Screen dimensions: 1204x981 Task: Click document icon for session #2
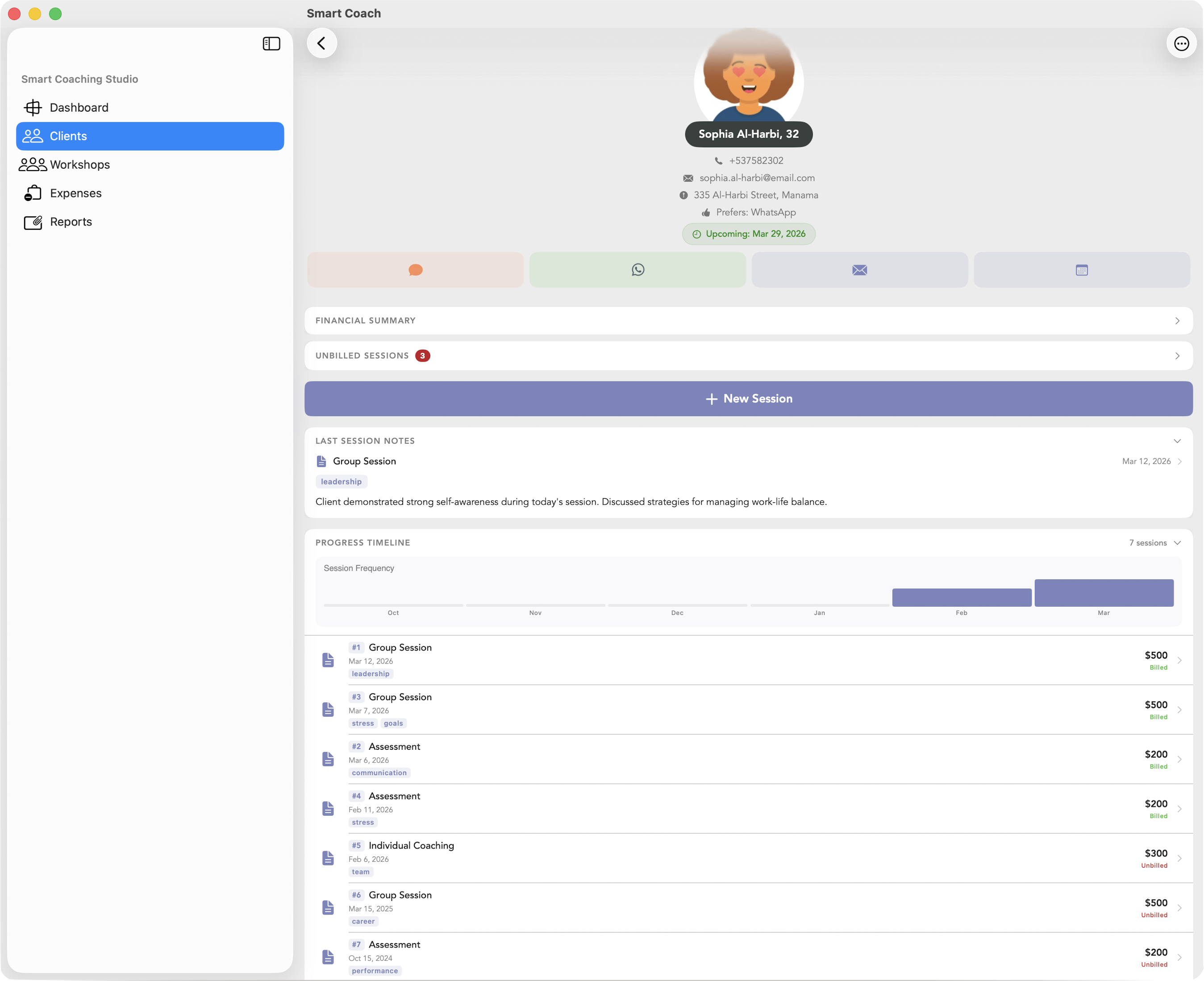click(328, 760)
